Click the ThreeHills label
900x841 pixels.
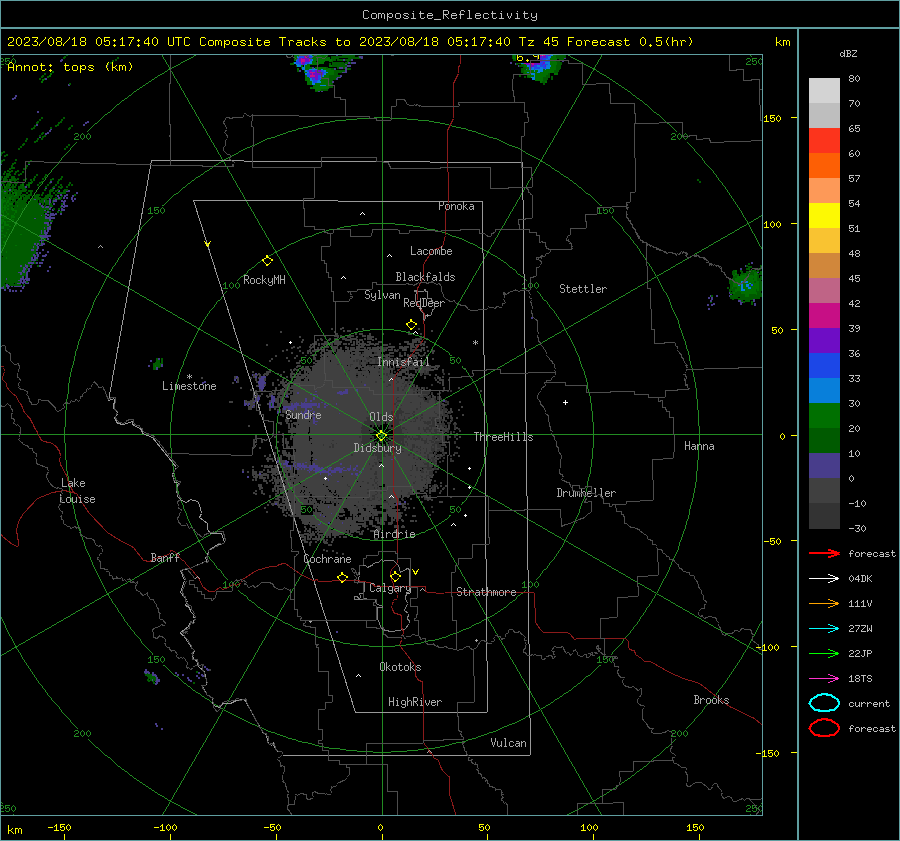click(503, 437)
